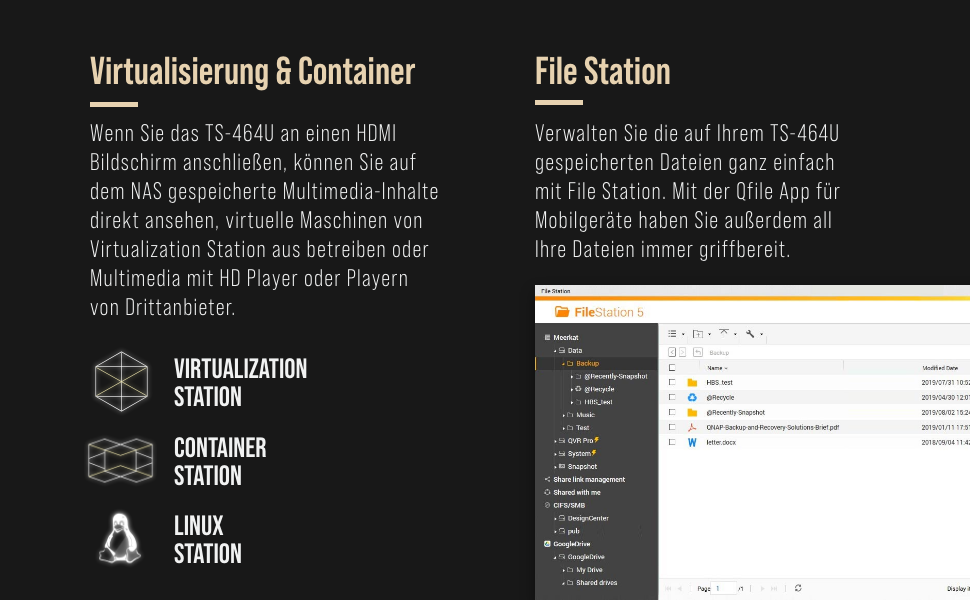Viewport: 970px width, 600px height.
Task: Toggle the select-all checkbox in header
Action: click(672, 367)
